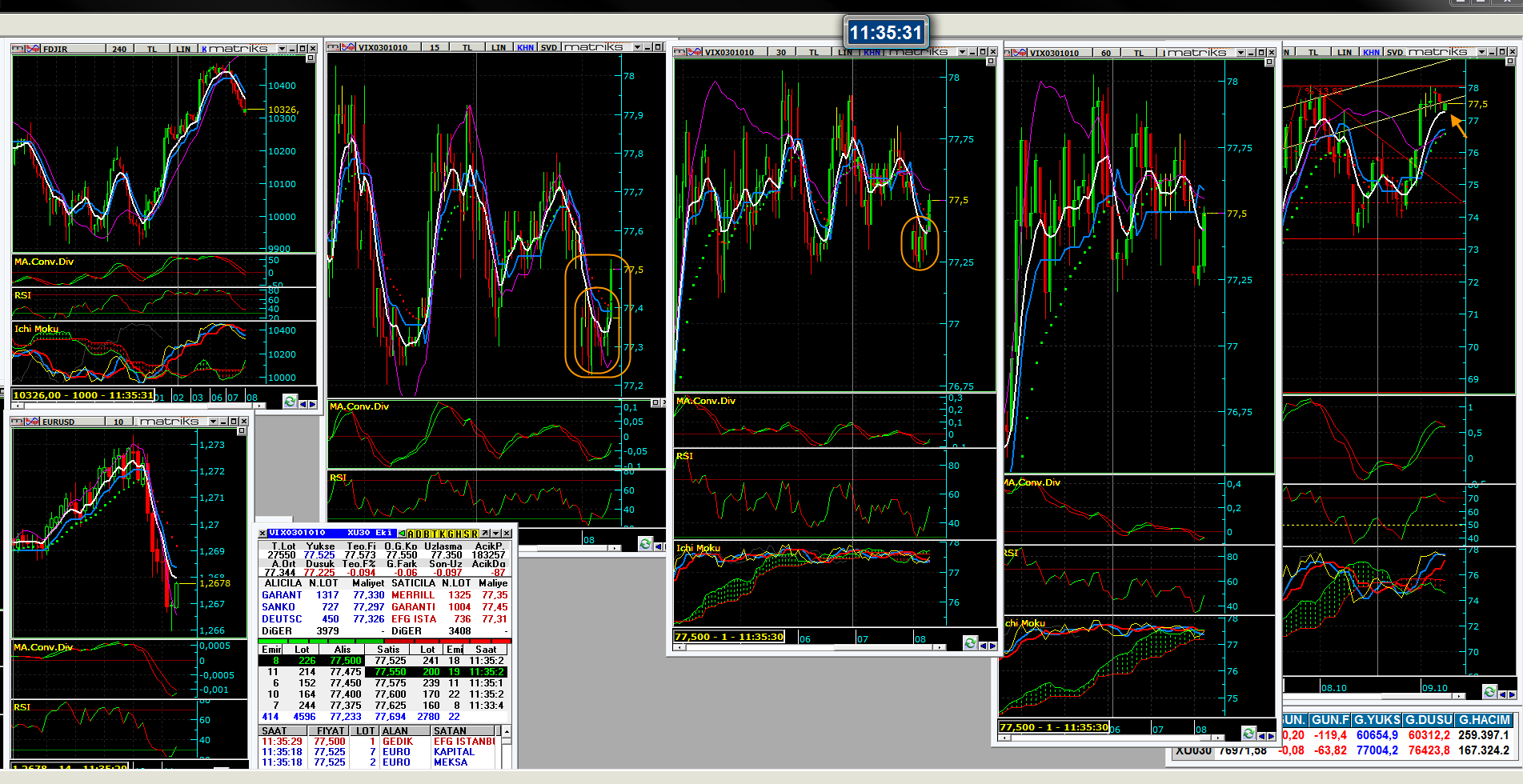This screenshot has height=784, width=1523.
Task: Click the yellow G icon in order book
Action: pyautogui.click(x=451, y=534)
